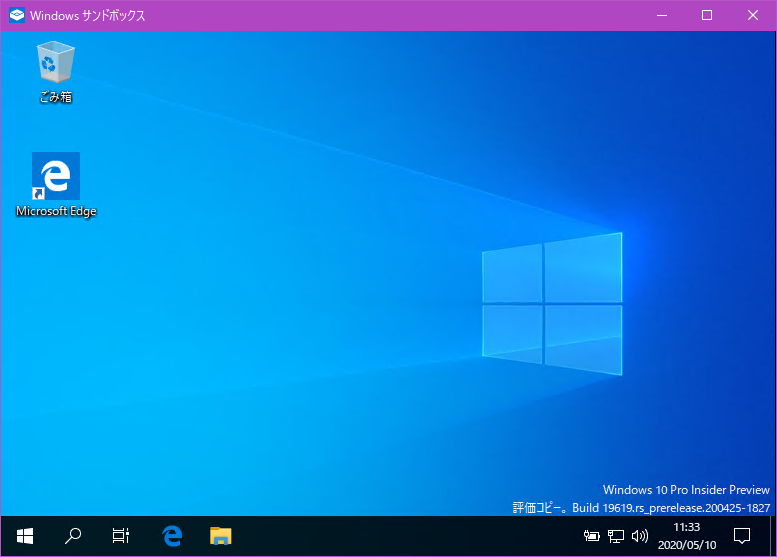Image resolution: width=777 pixels, height=557 pixels.
Task: Open the Windows Start menu
Action: (25, 536)
